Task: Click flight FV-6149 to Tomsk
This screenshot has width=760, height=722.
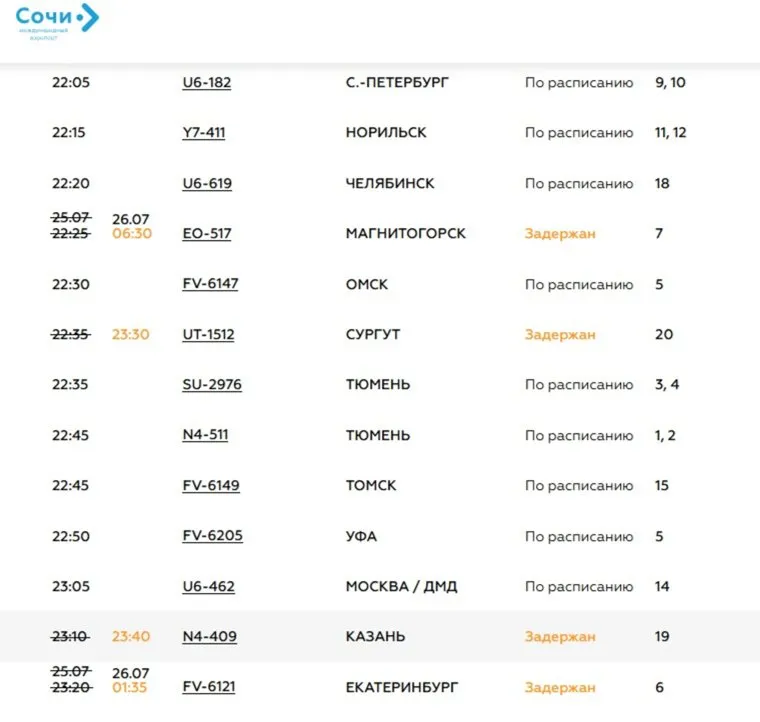Action: [x=210, y=485]
